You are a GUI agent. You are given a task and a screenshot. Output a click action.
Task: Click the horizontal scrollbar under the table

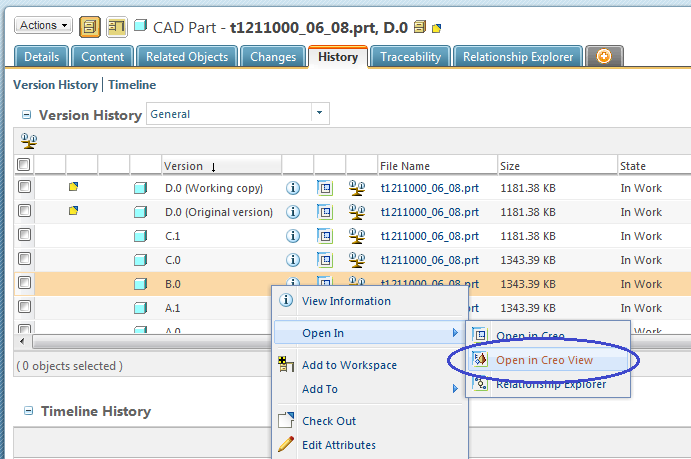(150, 341)
